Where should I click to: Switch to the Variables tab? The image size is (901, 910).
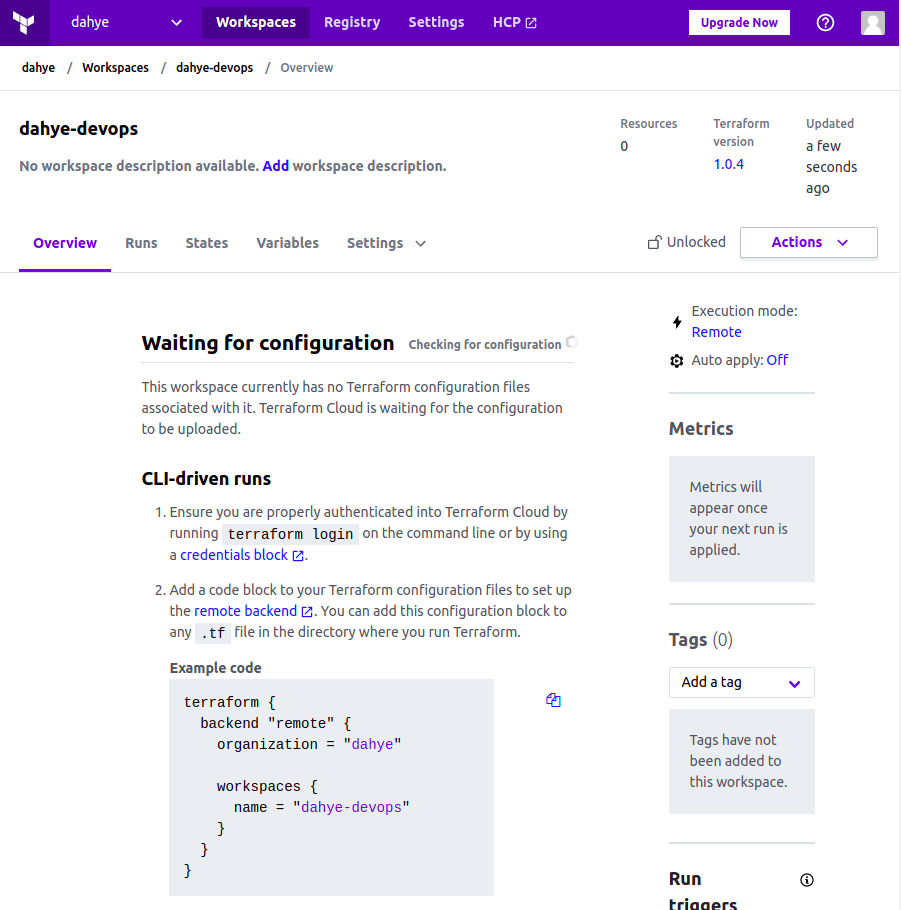(287, 243)
